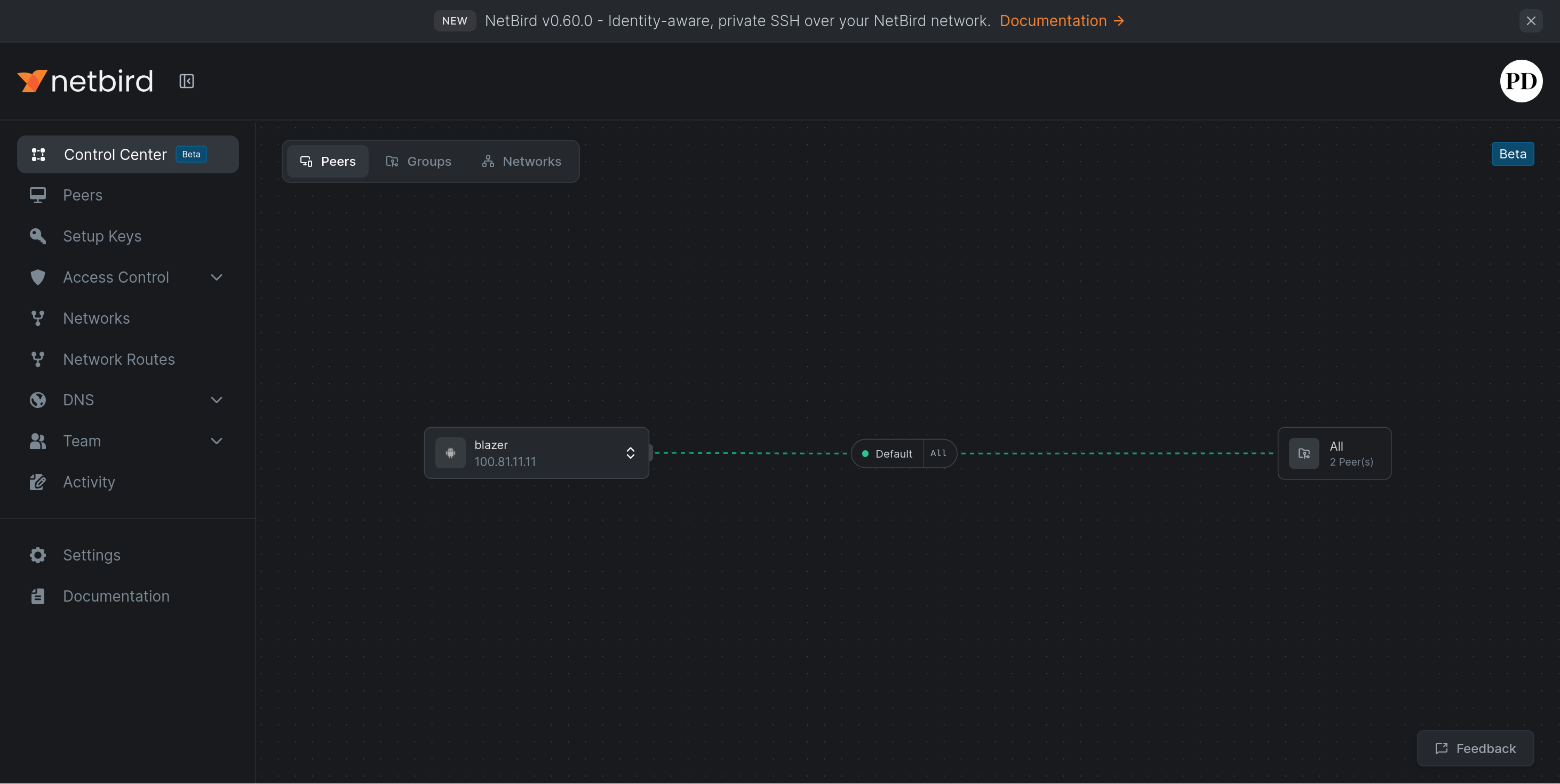Click the group icon on All node
This screenshot has width=1560, height=784.
(1304, 453)
